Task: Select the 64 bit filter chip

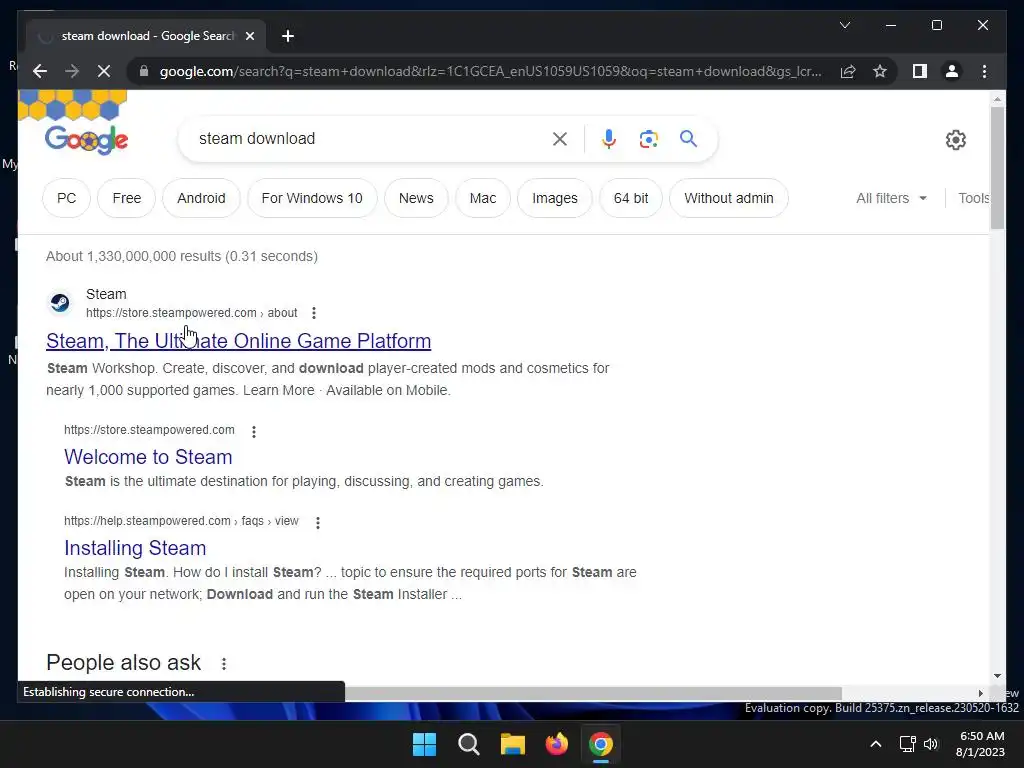Action: (631, 198)
